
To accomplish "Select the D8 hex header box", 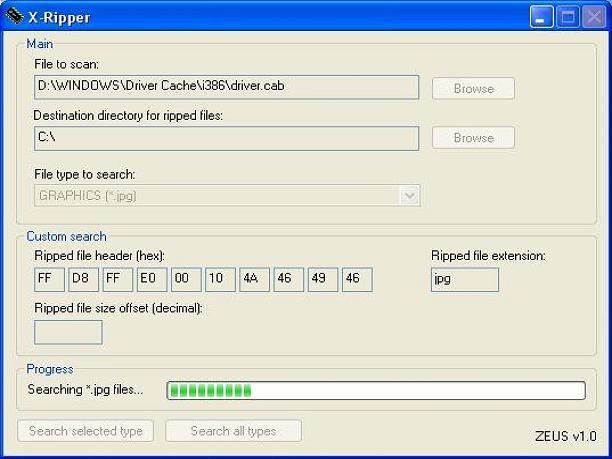I will pyautogui.click(x=84, y=279).
